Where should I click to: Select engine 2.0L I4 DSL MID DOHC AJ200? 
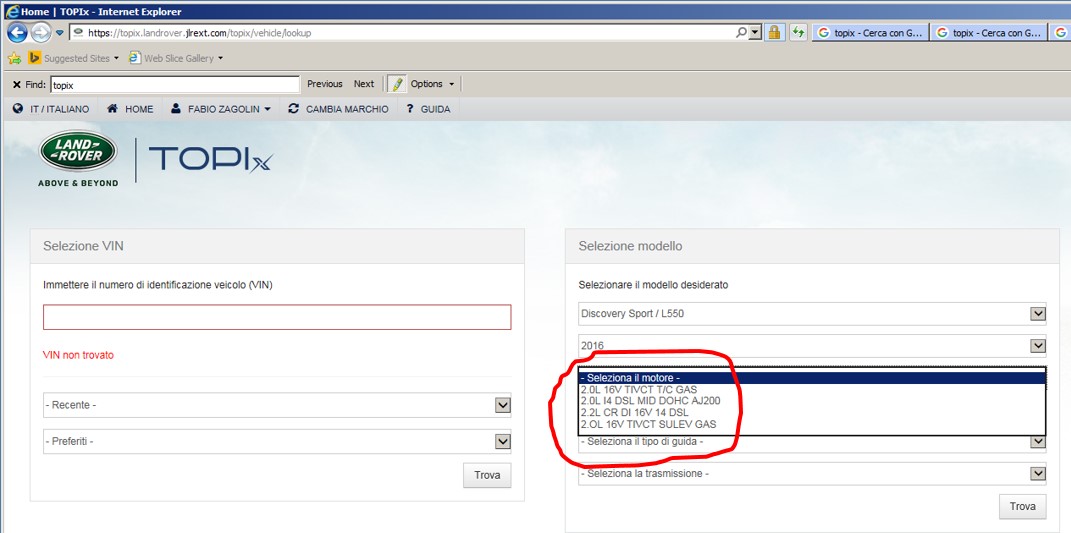click(812, 401)
